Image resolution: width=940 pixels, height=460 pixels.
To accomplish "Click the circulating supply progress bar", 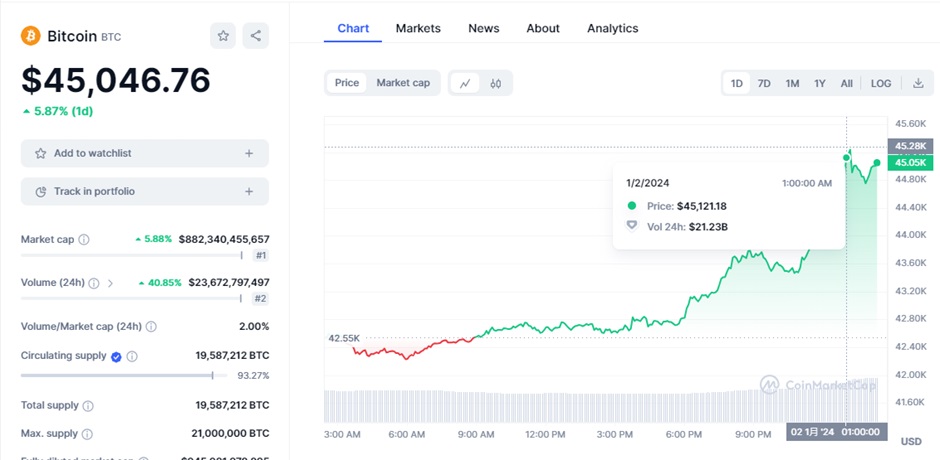I will click(117, 375).
